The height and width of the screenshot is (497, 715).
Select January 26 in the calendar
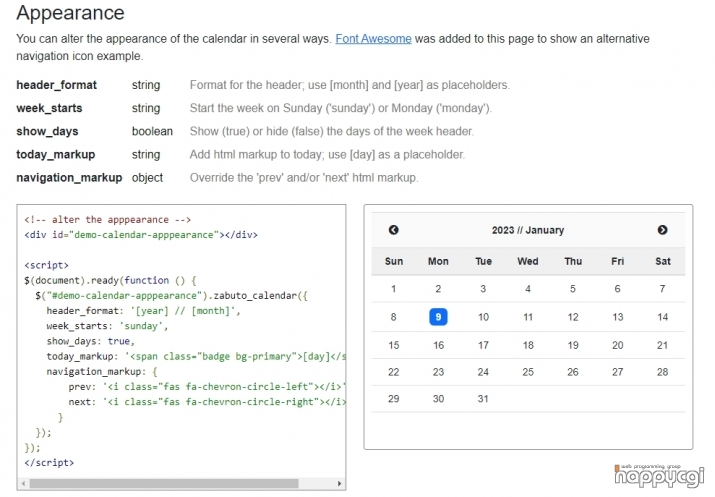click(573, 372)
